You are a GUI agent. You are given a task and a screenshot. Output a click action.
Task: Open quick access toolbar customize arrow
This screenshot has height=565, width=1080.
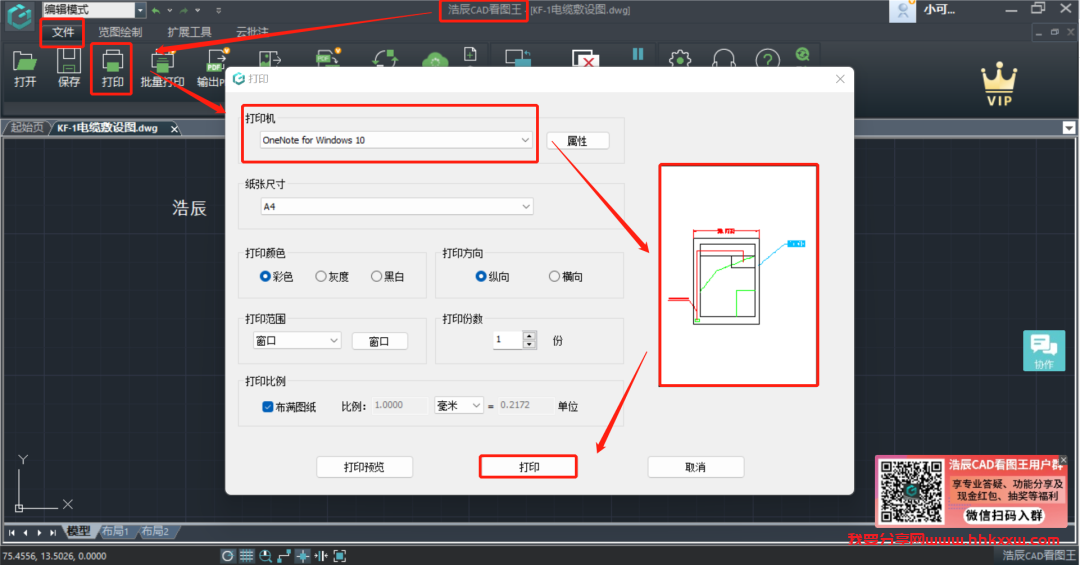pos(218,10)
